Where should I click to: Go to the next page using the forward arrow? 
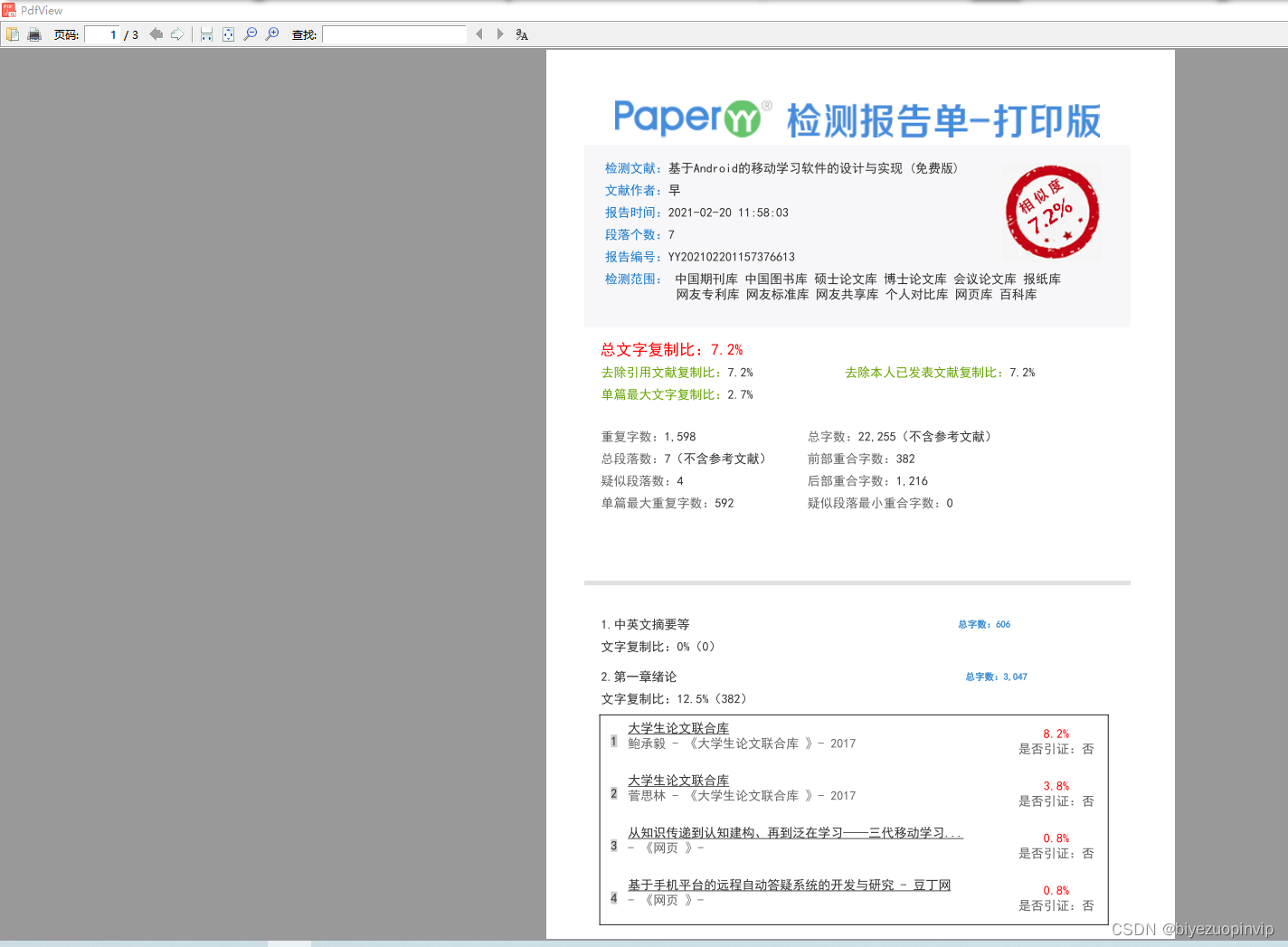pos(177,33)
